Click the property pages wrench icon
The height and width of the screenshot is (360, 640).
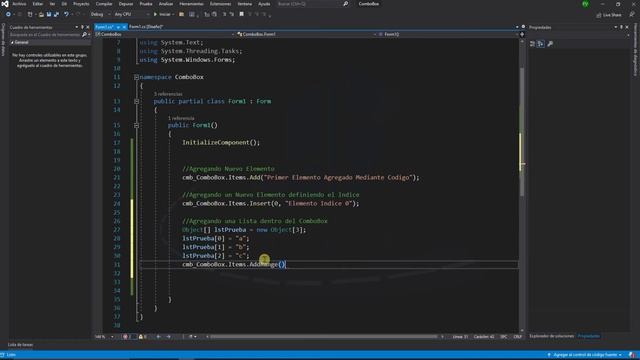[x=550, y=44]
